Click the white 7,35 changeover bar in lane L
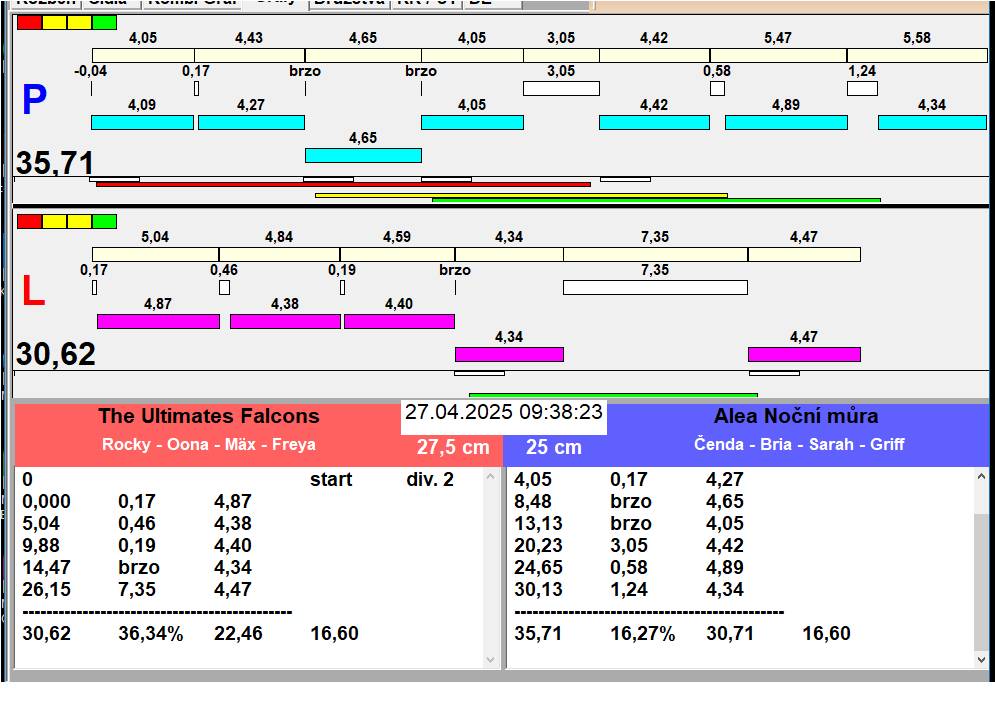 pyautogui.click(x=655, y=288)
